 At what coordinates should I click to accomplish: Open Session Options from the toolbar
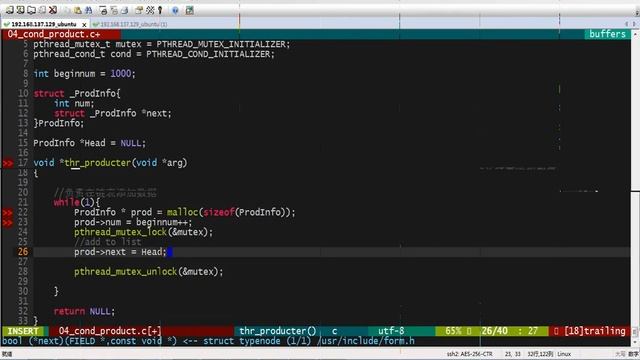(139, 10)
